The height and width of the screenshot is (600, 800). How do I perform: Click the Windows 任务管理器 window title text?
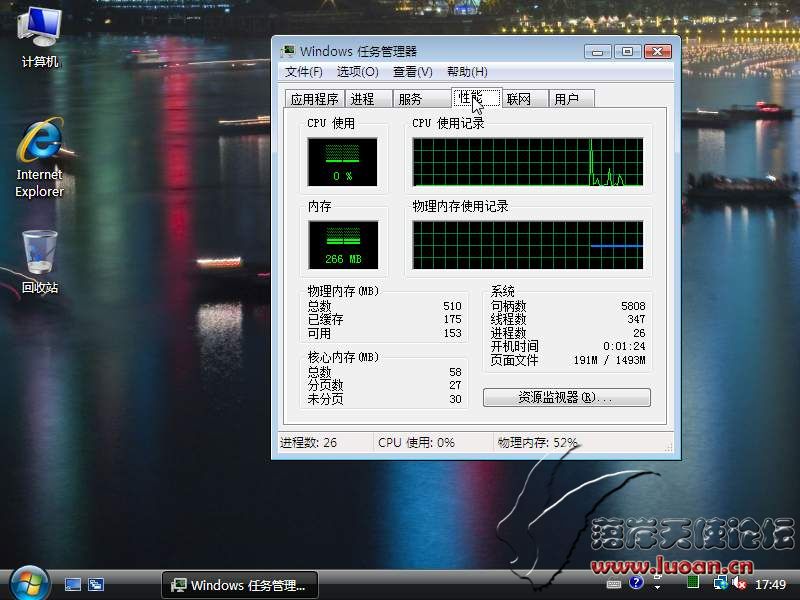(358, 52)
